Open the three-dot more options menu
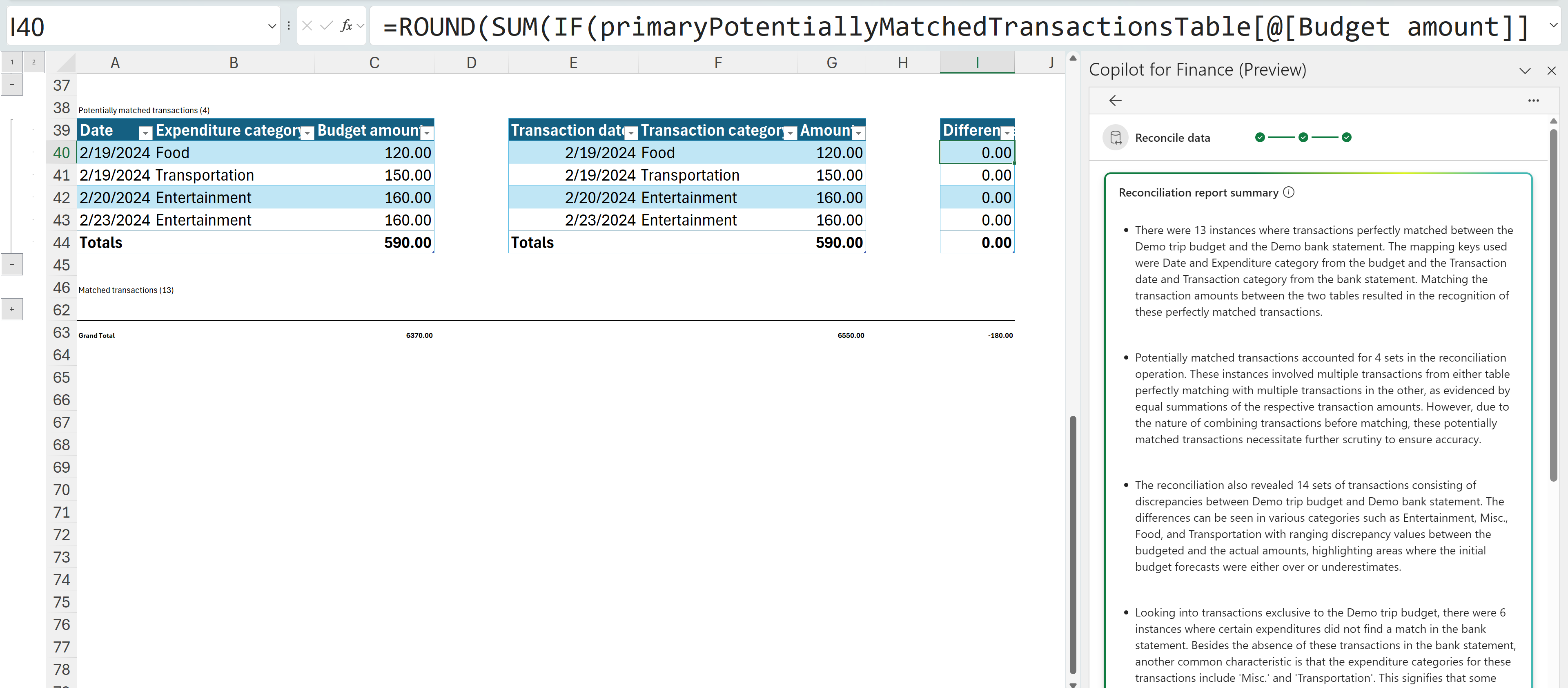 pos(1533,101)
